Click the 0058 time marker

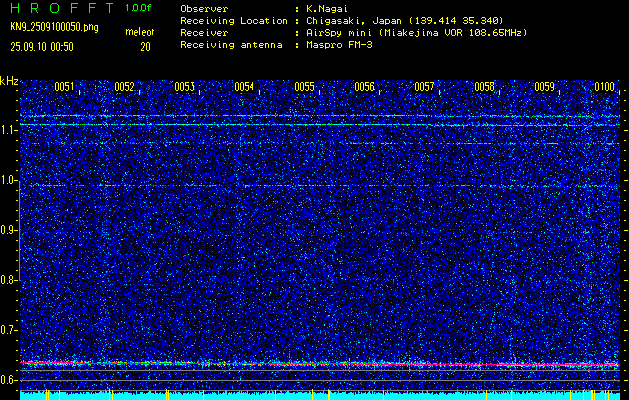pos(485,87)
